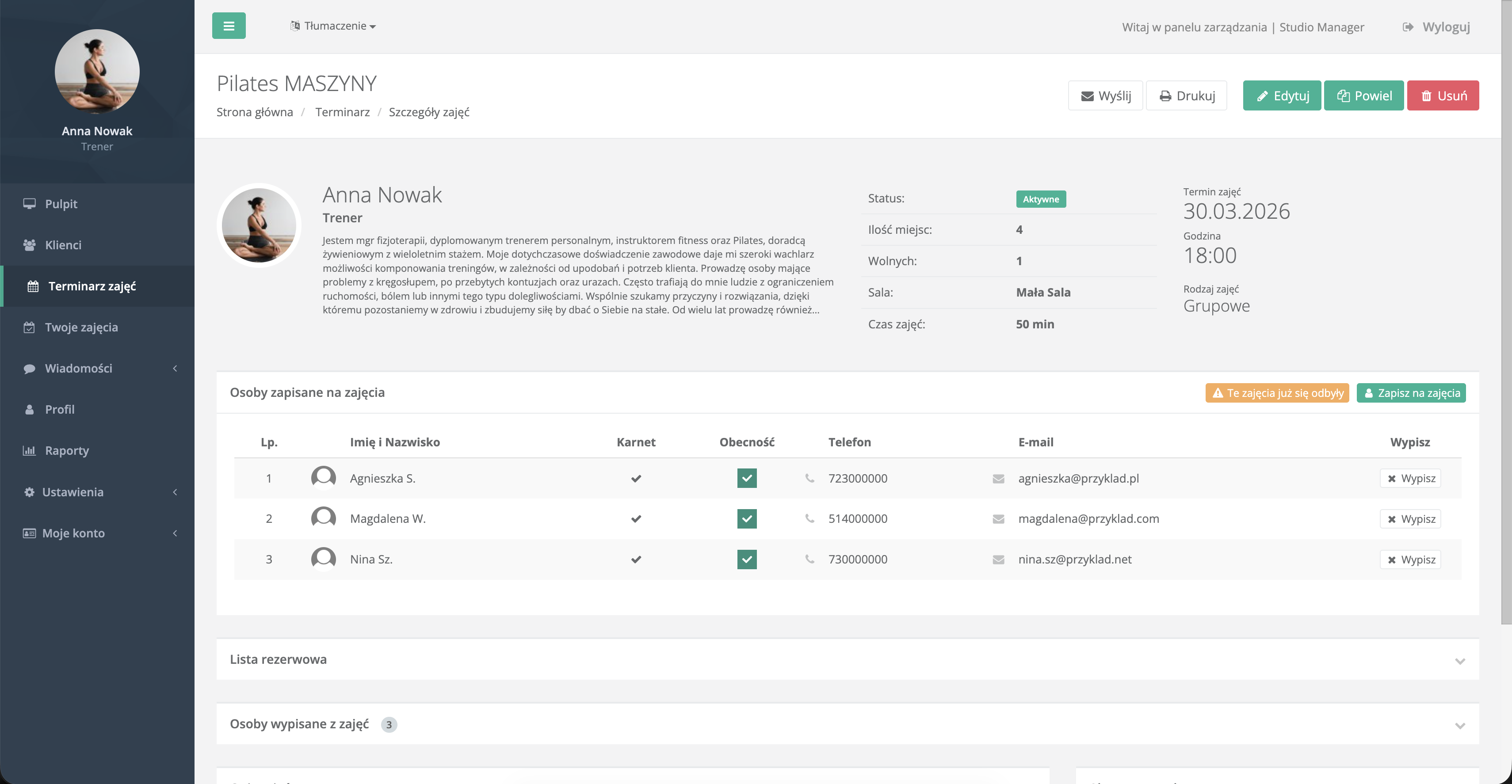
Task: Click the red Usuń delete button
Action: pyautogui.click(x=1443, y=95)
